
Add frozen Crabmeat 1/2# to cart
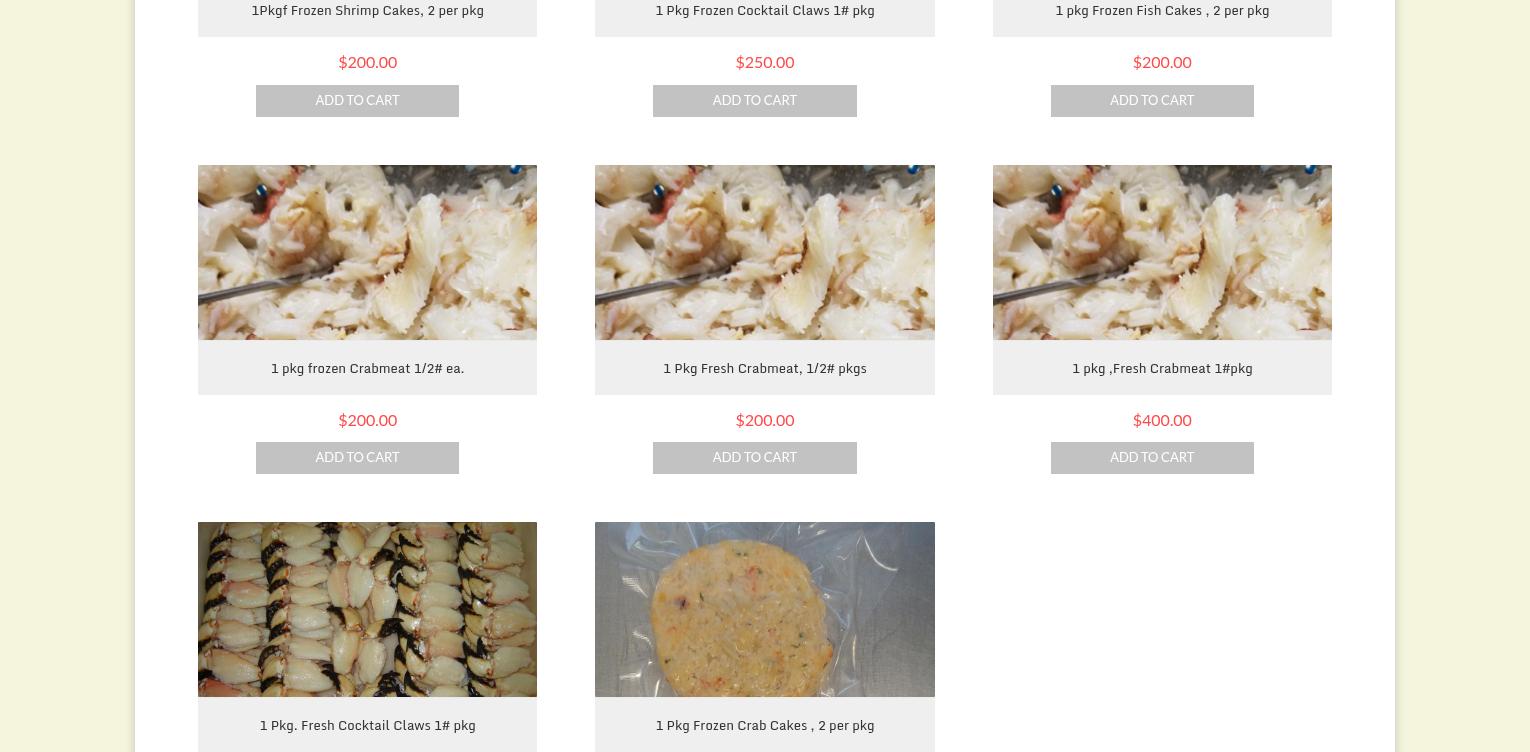point(357,458)
